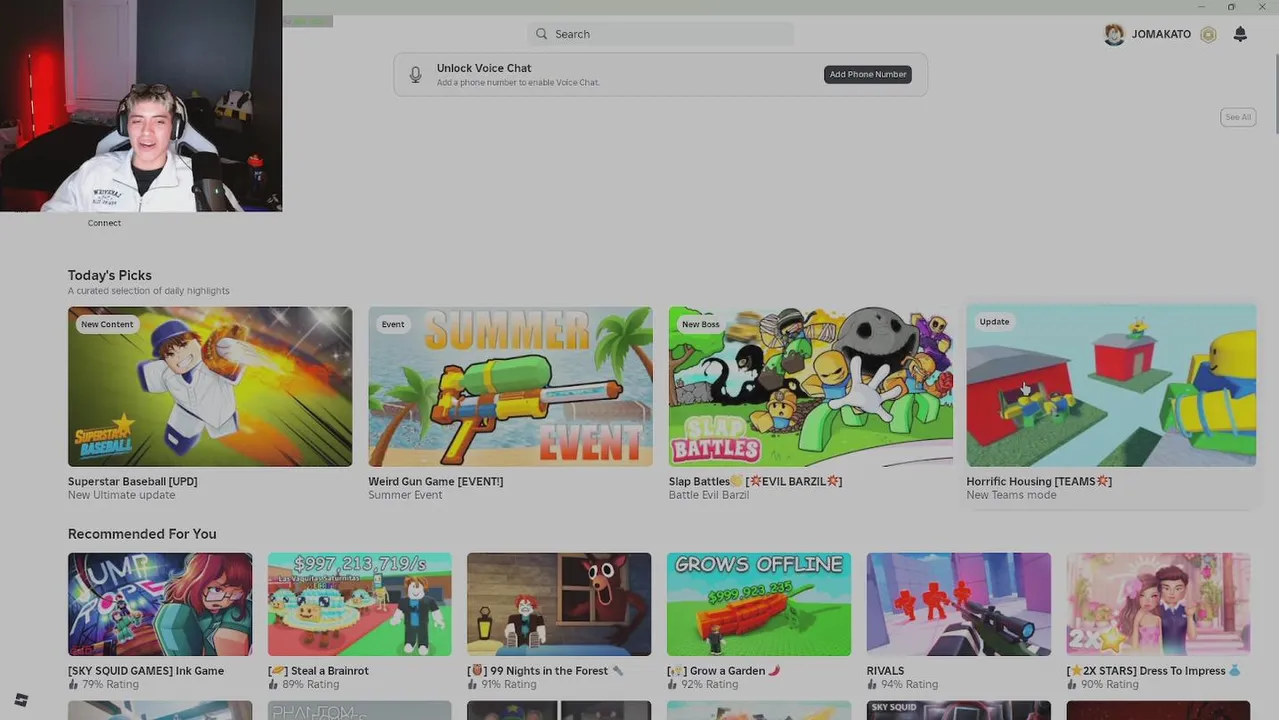Click the search magnifier icon
Viewport: 1279px width, 720px height.
pos(541,34)
